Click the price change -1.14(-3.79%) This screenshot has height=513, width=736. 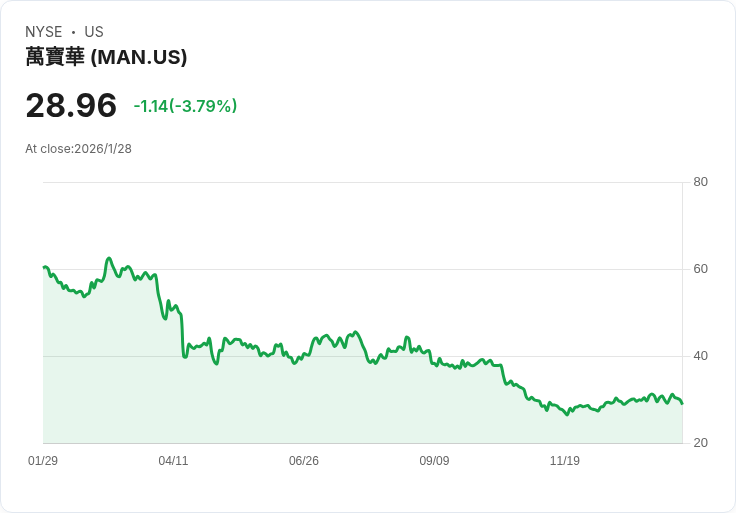tap(185, 106)
